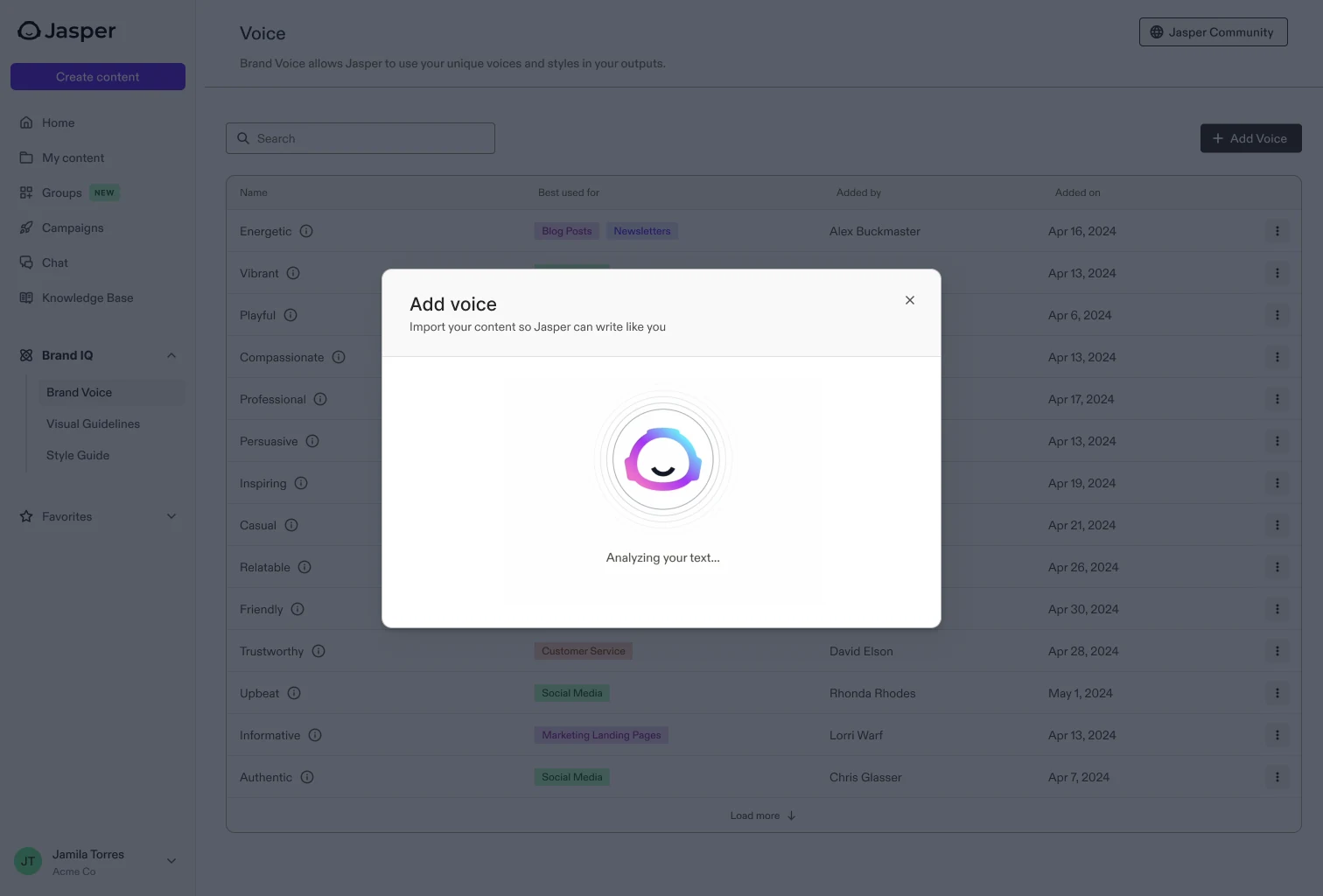This screenshot has width=1323, height=896.
Task: Open Jasper Community link
Action: pyautogui.click(x=1213, y=32)
